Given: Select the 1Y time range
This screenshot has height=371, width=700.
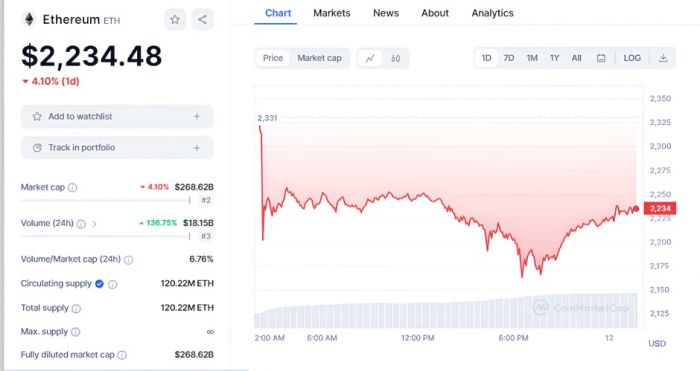Looking at the screenshot, I should coord(554,58).
